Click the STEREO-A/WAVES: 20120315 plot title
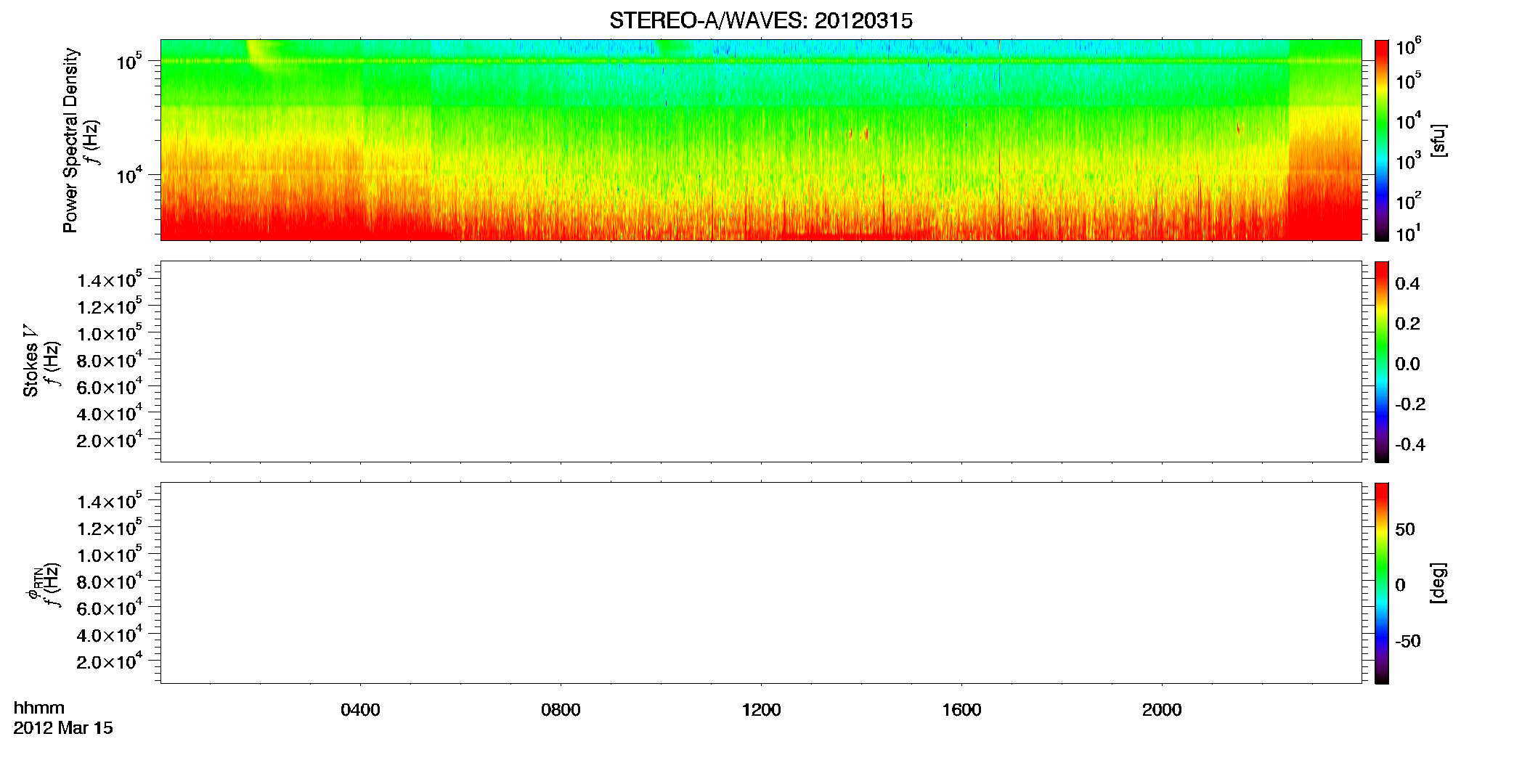 [760, 21]
